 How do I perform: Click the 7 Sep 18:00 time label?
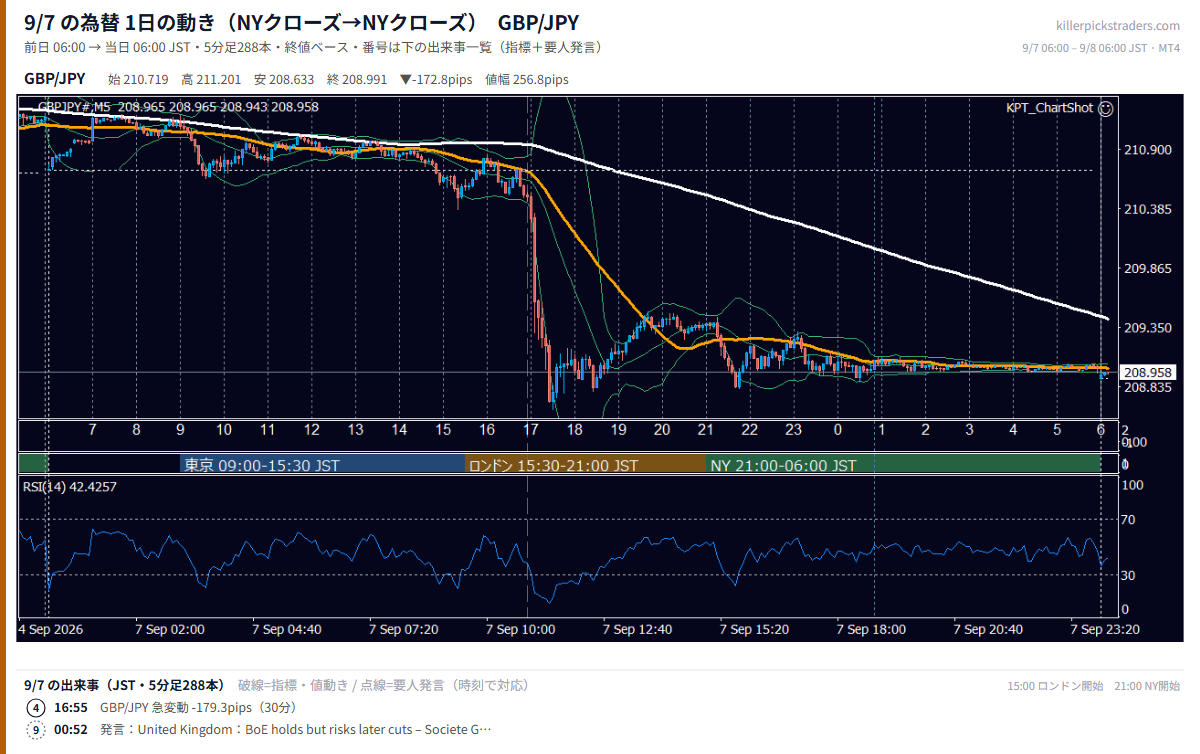pyautogui.click(x=872, y=629)
